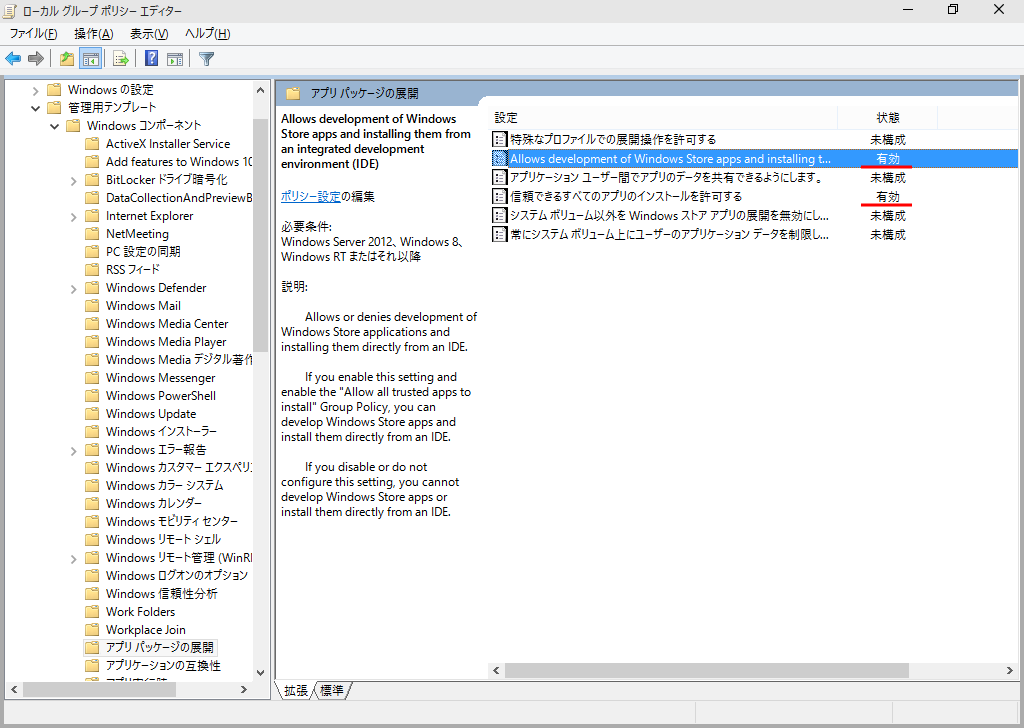This screenshot has width=1024, height=728.
Task: Select policy 特殊なプロファイルでの展開操作を許可する
Action: (613, 139)
